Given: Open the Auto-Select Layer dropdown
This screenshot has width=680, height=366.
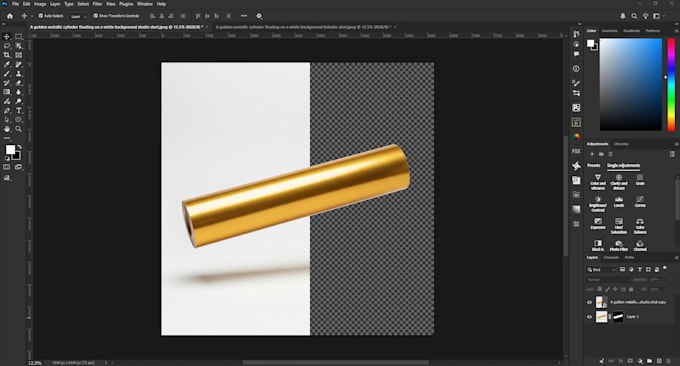Looking at the screenshot, I should [x=78, y=16].
